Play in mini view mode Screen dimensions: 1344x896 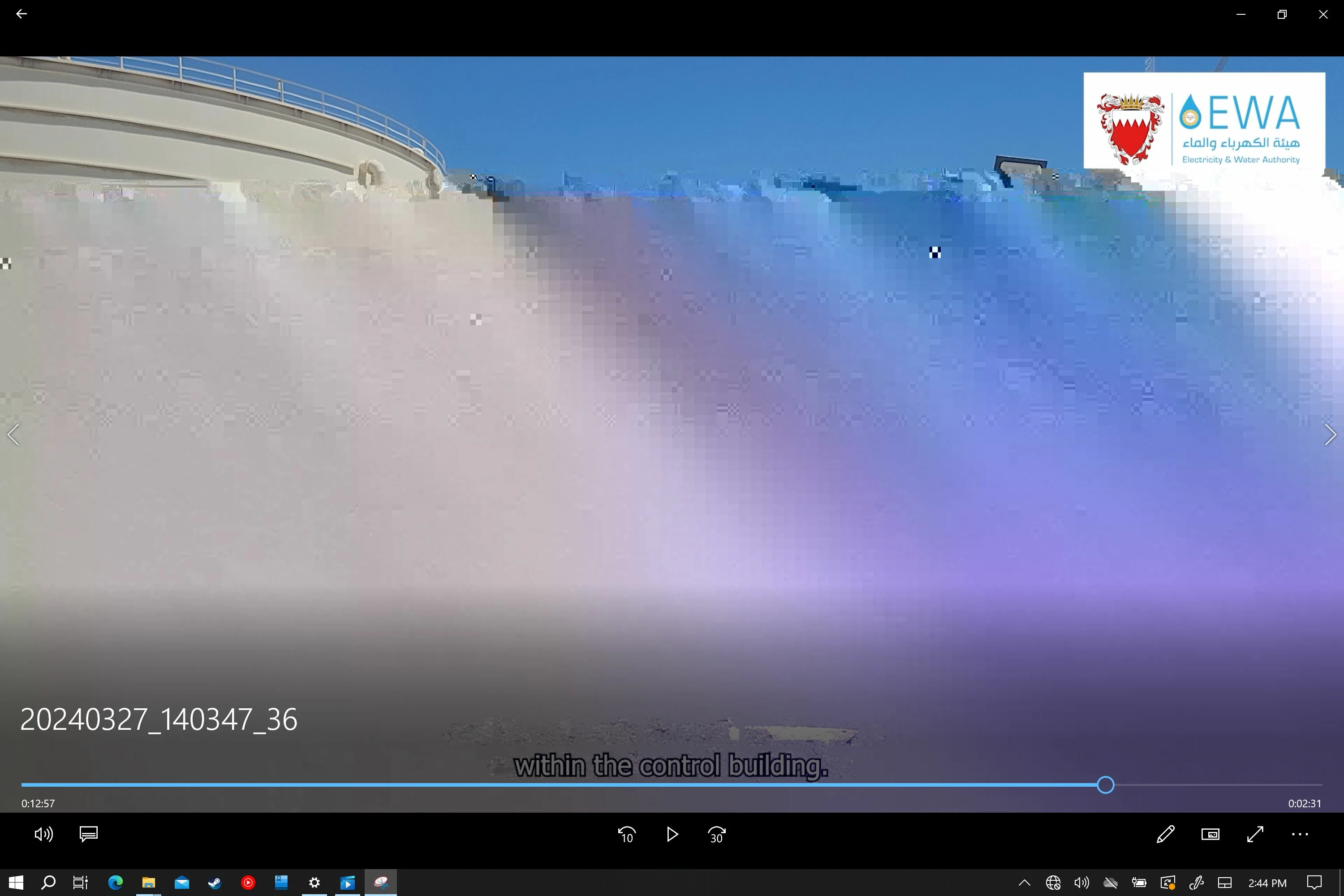point(1210,834)
